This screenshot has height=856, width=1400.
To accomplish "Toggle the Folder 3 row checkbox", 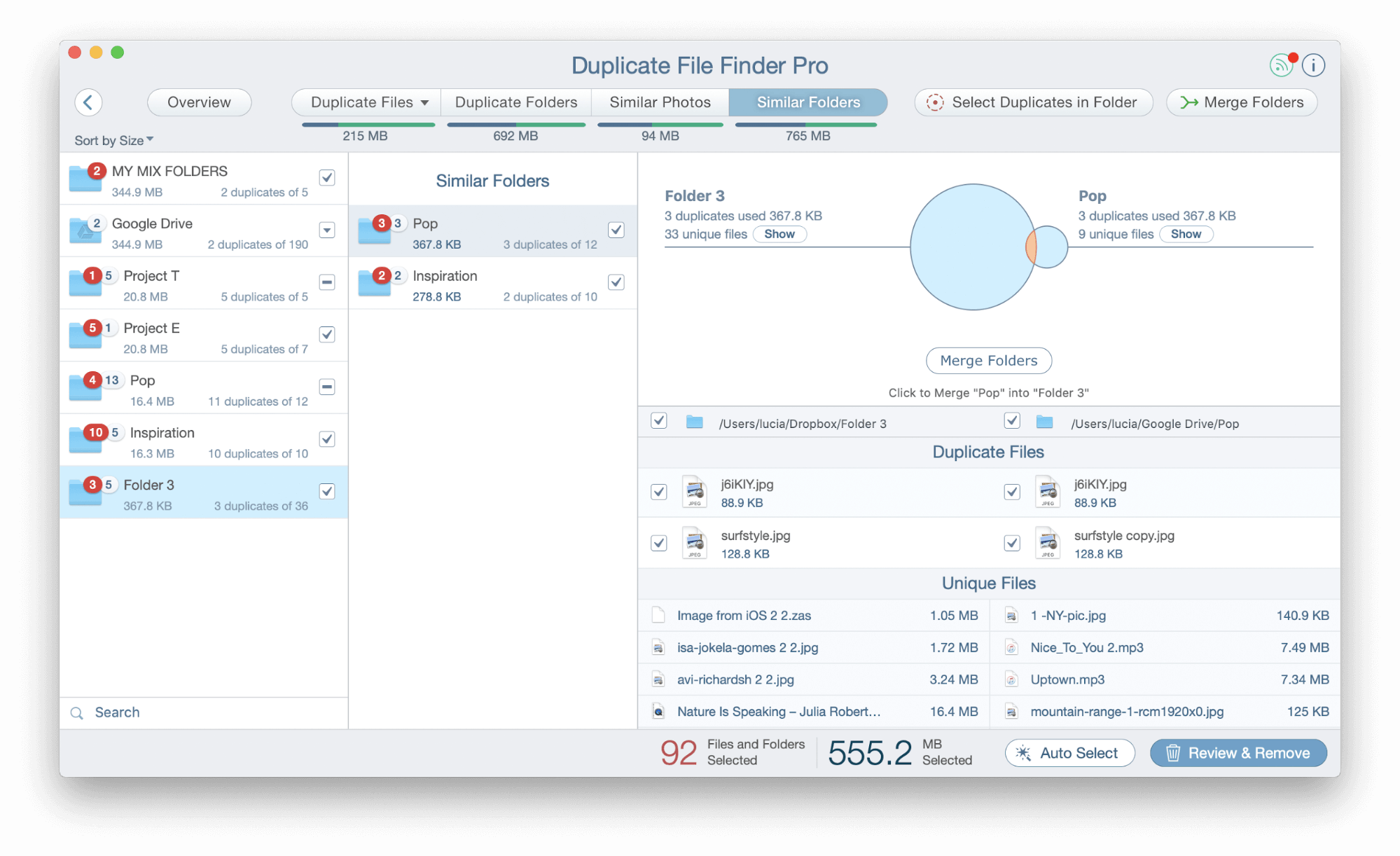I will [x=327, y=492].
